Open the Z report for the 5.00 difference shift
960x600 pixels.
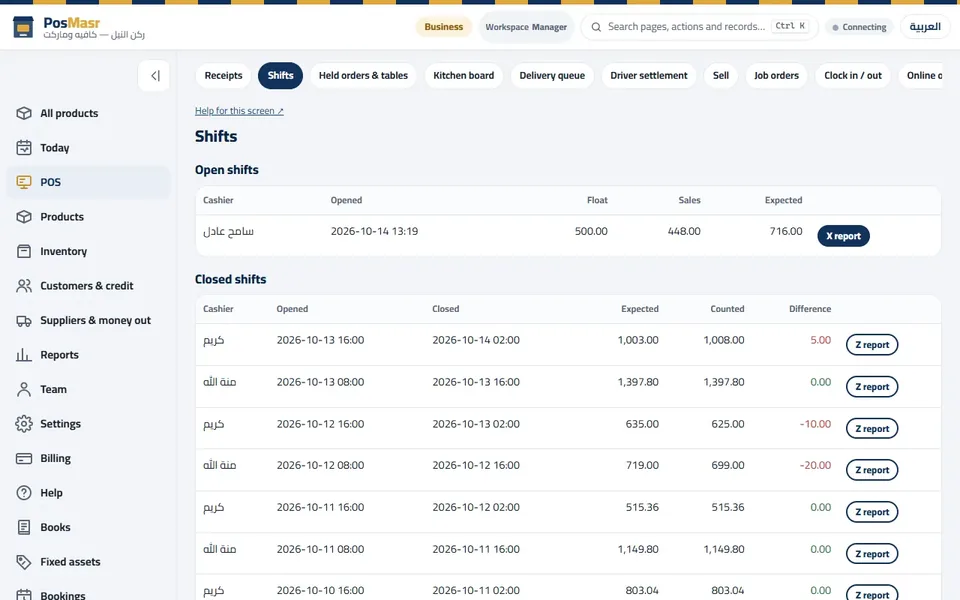[872, 345]
